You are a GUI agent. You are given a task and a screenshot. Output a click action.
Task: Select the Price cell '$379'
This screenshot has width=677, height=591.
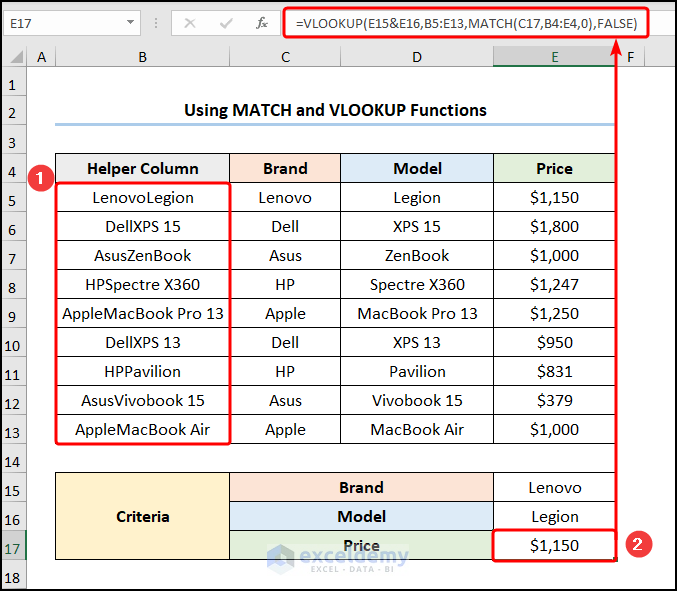click(554, 400)
